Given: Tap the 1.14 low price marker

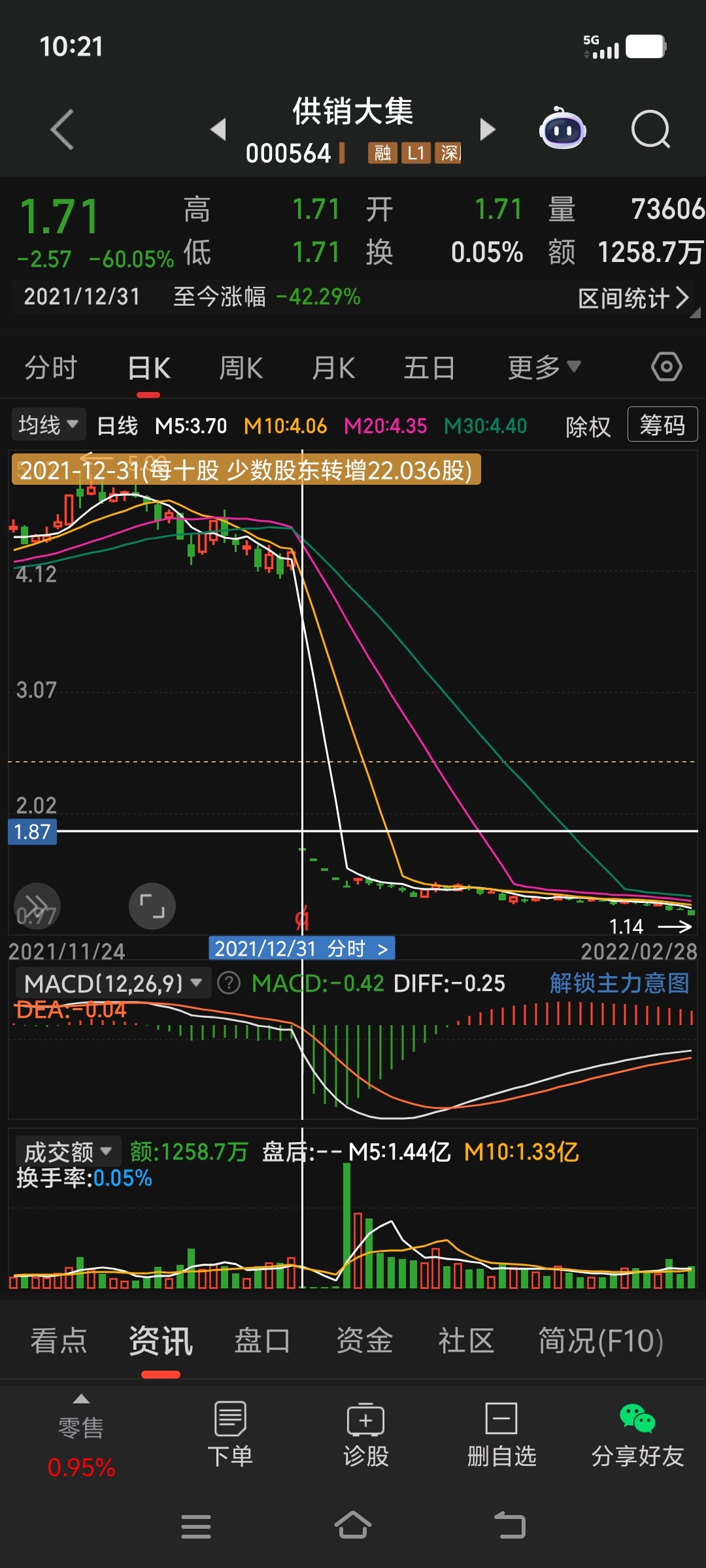Looking at the screenshot, I should click(x=626, y=926).
